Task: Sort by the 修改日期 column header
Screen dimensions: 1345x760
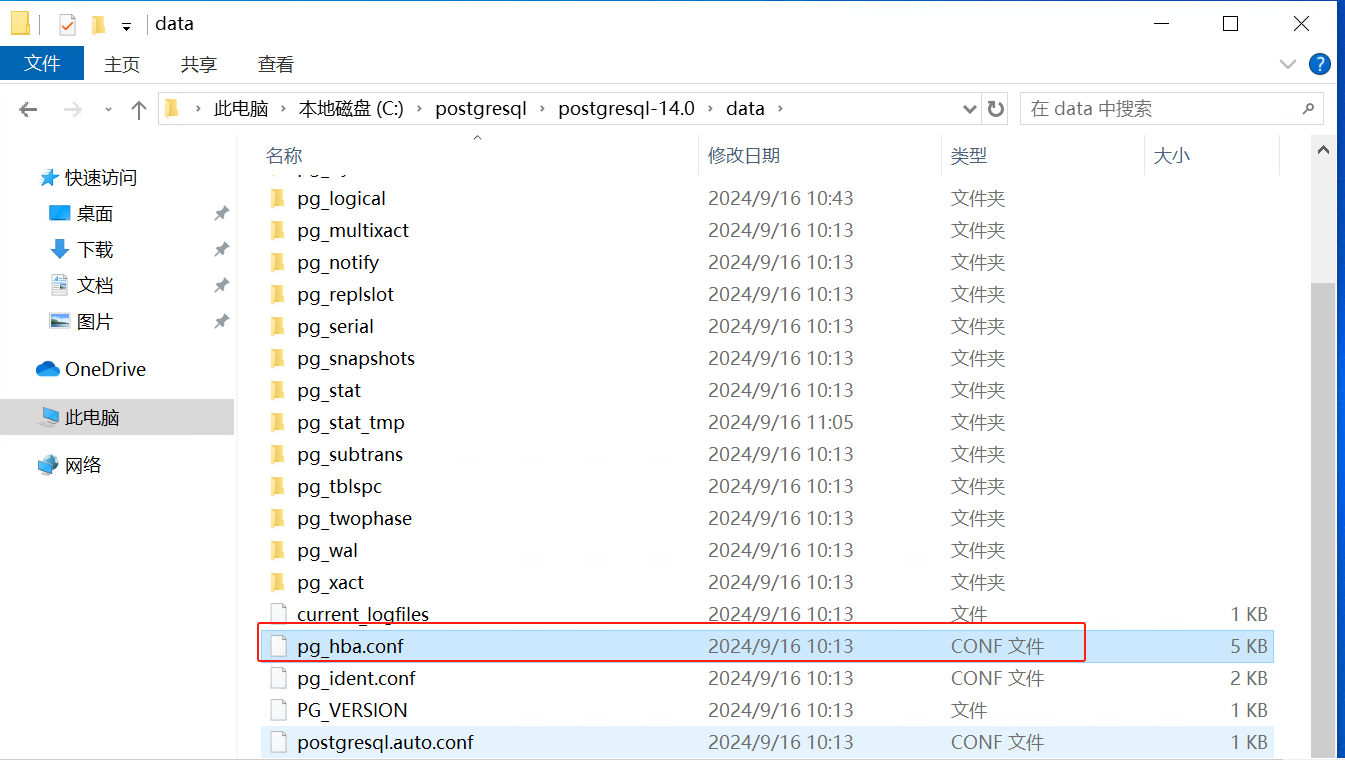Action: pos(744,156)
